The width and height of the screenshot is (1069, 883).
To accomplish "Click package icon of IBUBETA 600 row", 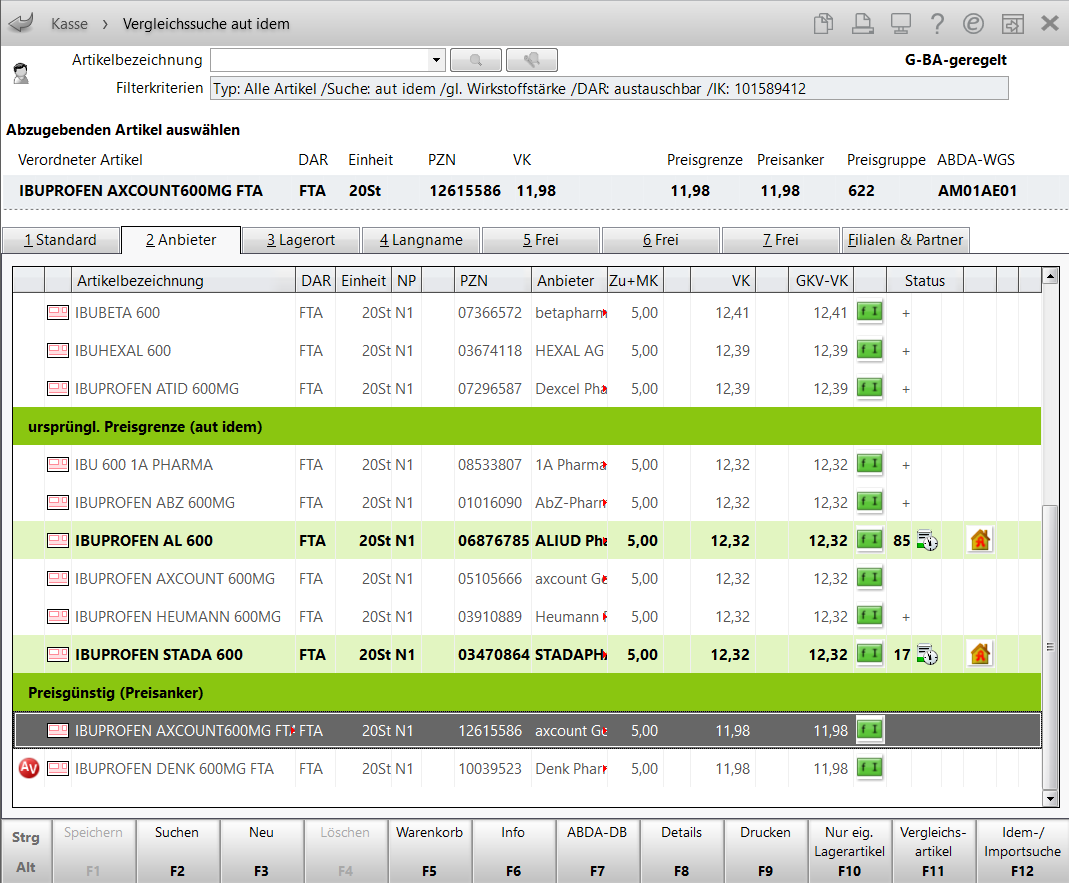I will click(58, 313).
